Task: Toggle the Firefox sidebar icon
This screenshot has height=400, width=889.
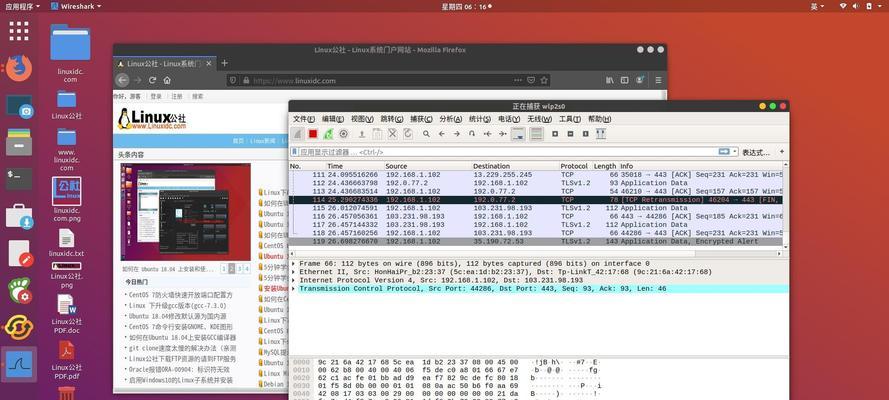Action: 624,80
